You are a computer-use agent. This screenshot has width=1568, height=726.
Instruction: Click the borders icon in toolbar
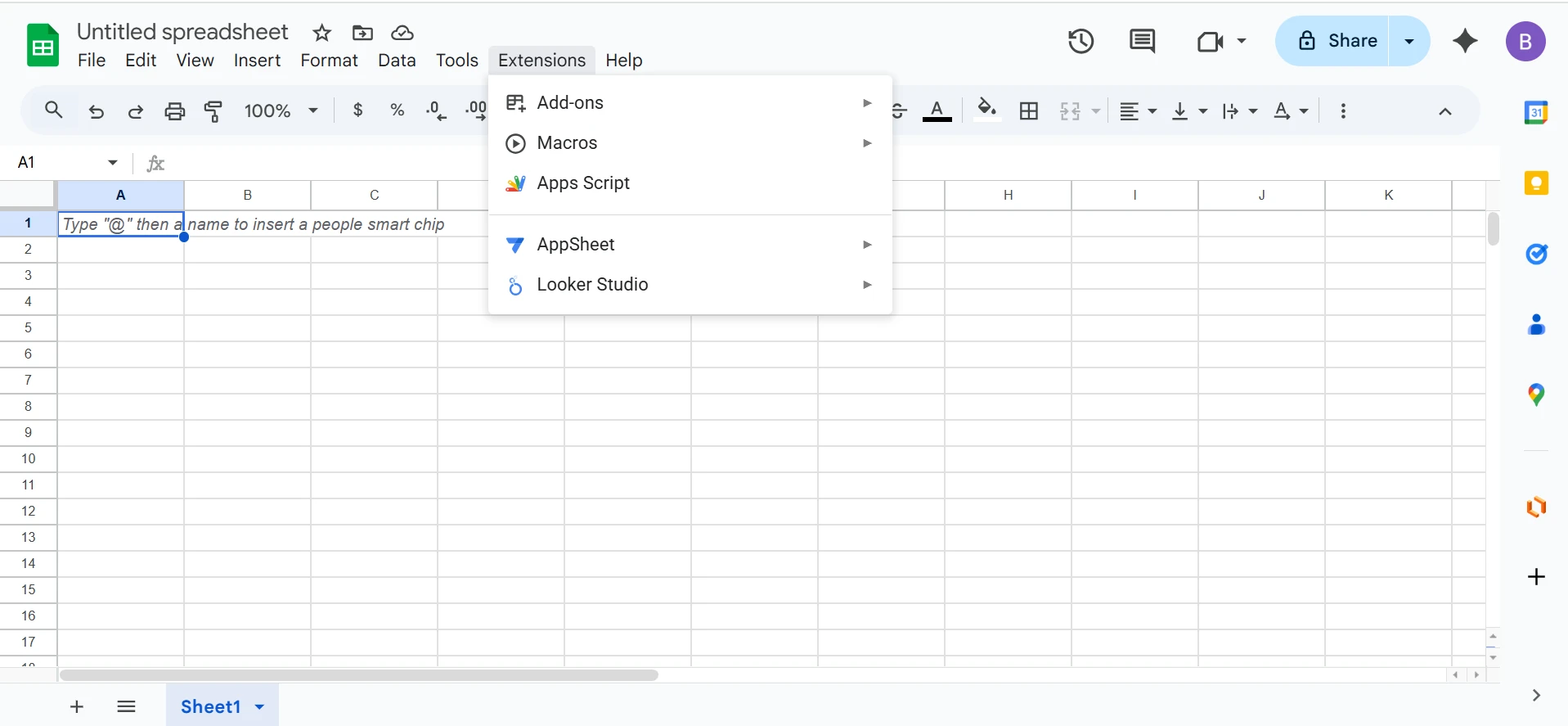[x=1029, y=111]
